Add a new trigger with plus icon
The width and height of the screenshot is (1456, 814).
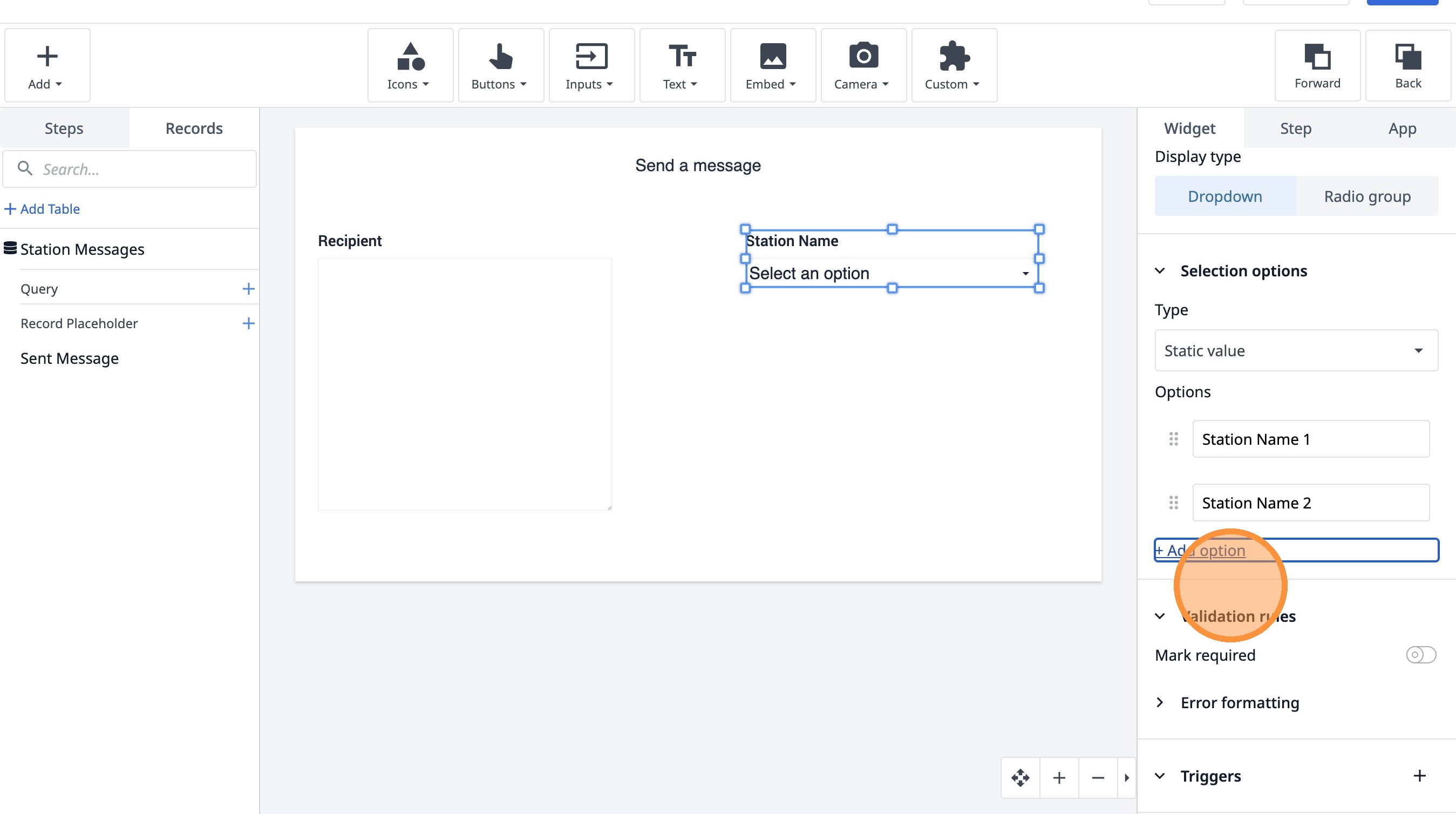click(1419, 776)
